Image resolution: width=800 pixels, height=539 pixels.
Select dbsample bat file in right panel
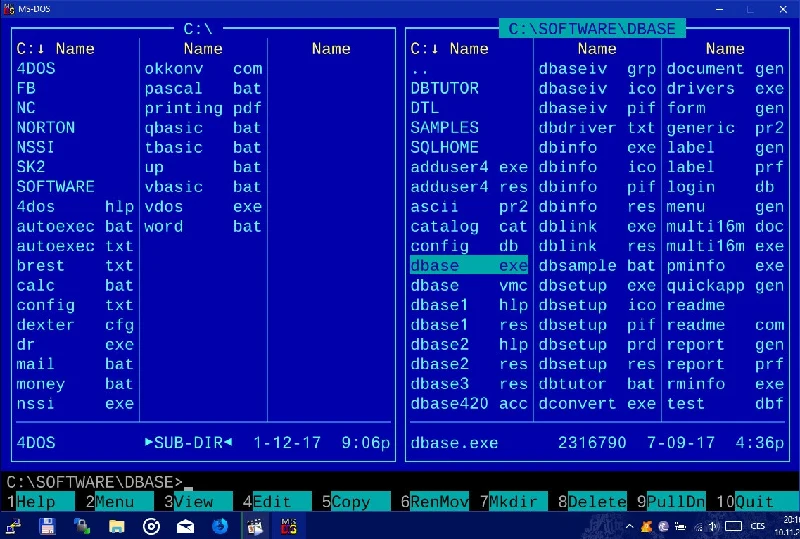pyautogui.click(x=597, y=265)
